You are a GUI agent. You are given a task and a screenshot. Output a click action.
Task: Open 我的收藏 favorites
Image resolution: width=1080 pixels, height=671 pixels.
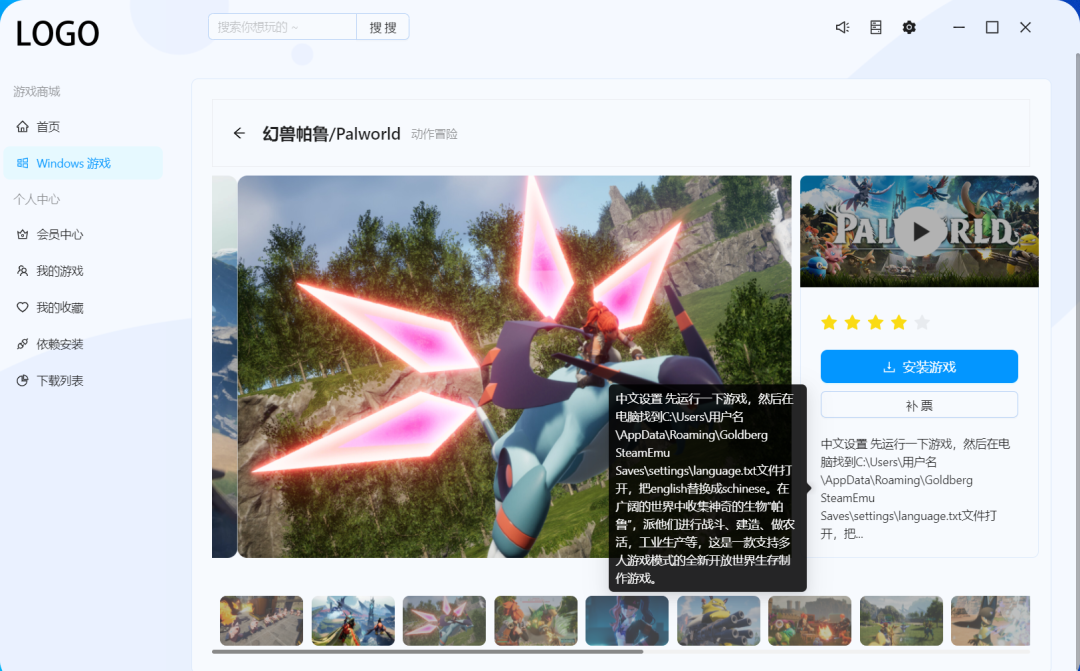[x=83, y=308]
